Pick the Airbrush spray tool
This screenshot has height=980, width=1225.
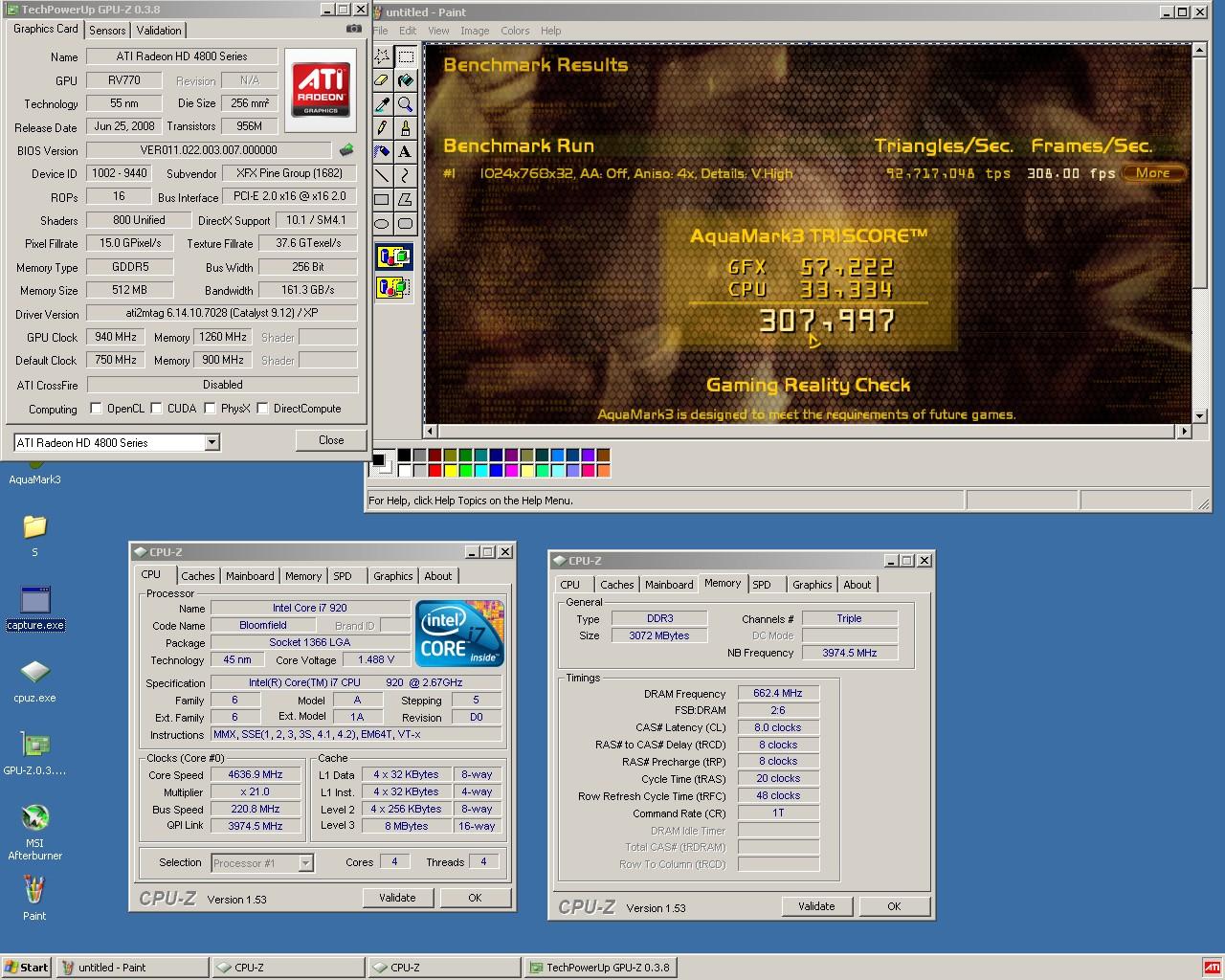point(382,152)
